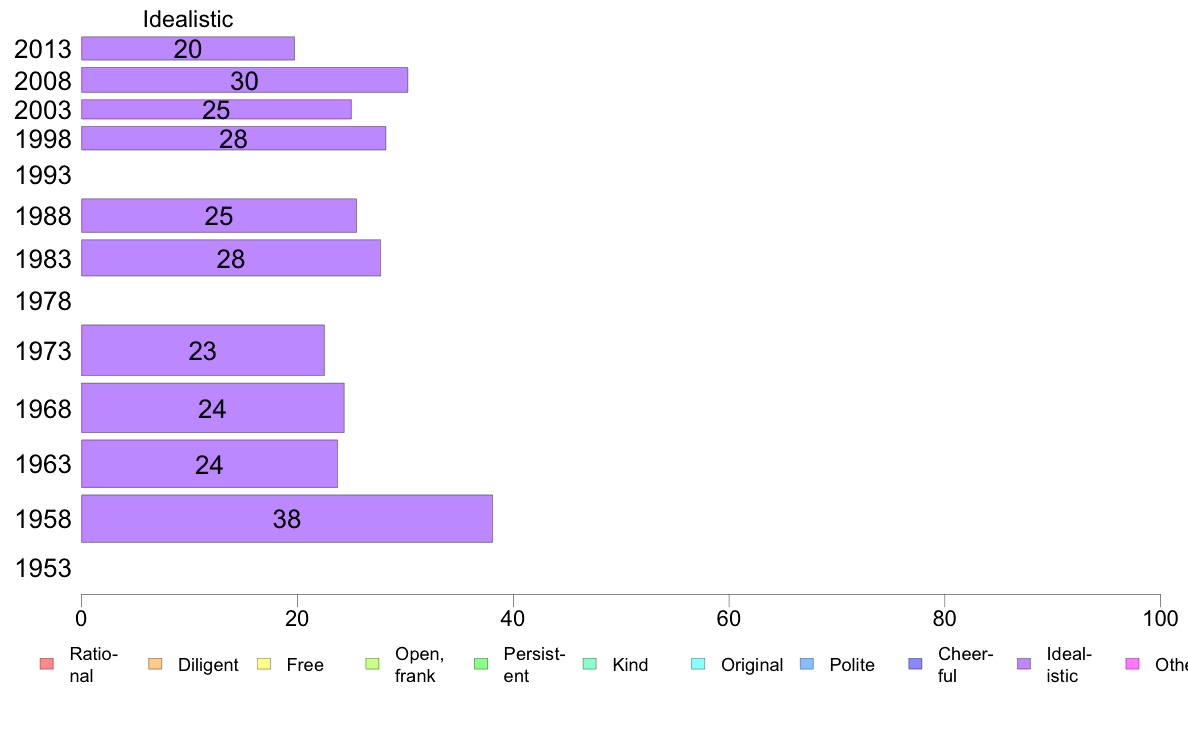Click the Kind legend swatch

(589, 664)
